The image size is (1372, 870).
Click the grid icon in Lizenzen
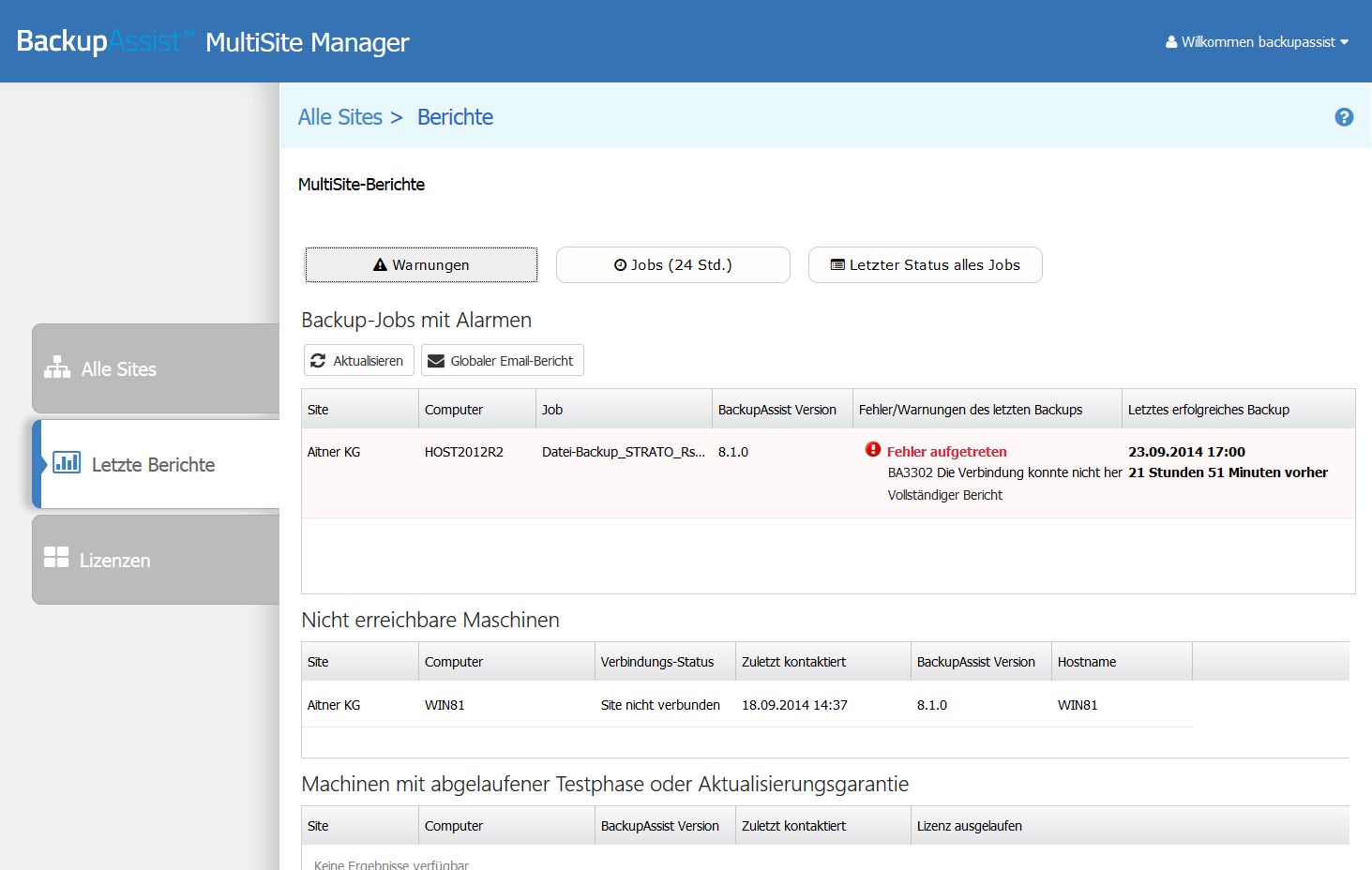(x=56, y=558)
